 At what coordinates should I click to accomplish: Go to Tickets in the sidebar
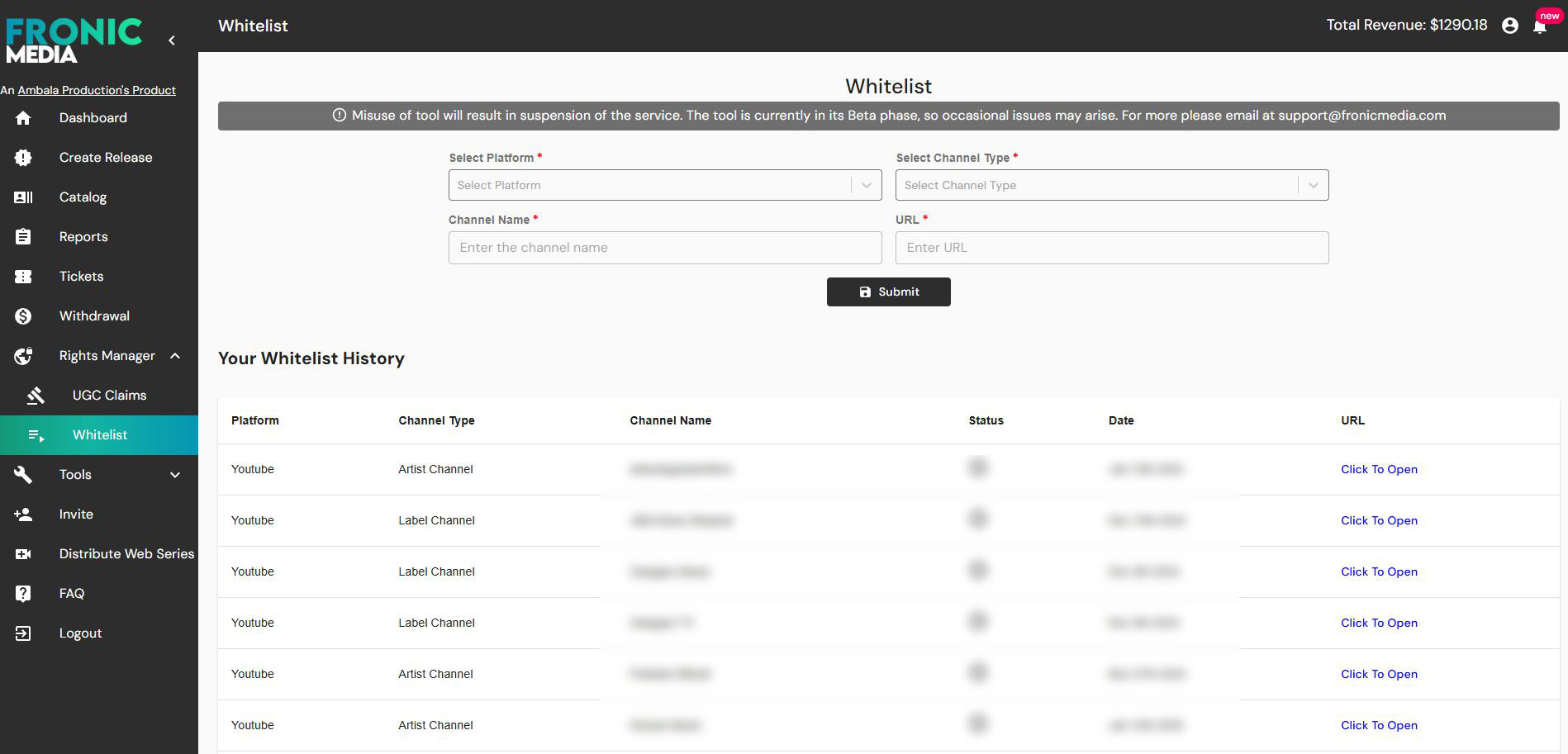click(x=81, y=277)
